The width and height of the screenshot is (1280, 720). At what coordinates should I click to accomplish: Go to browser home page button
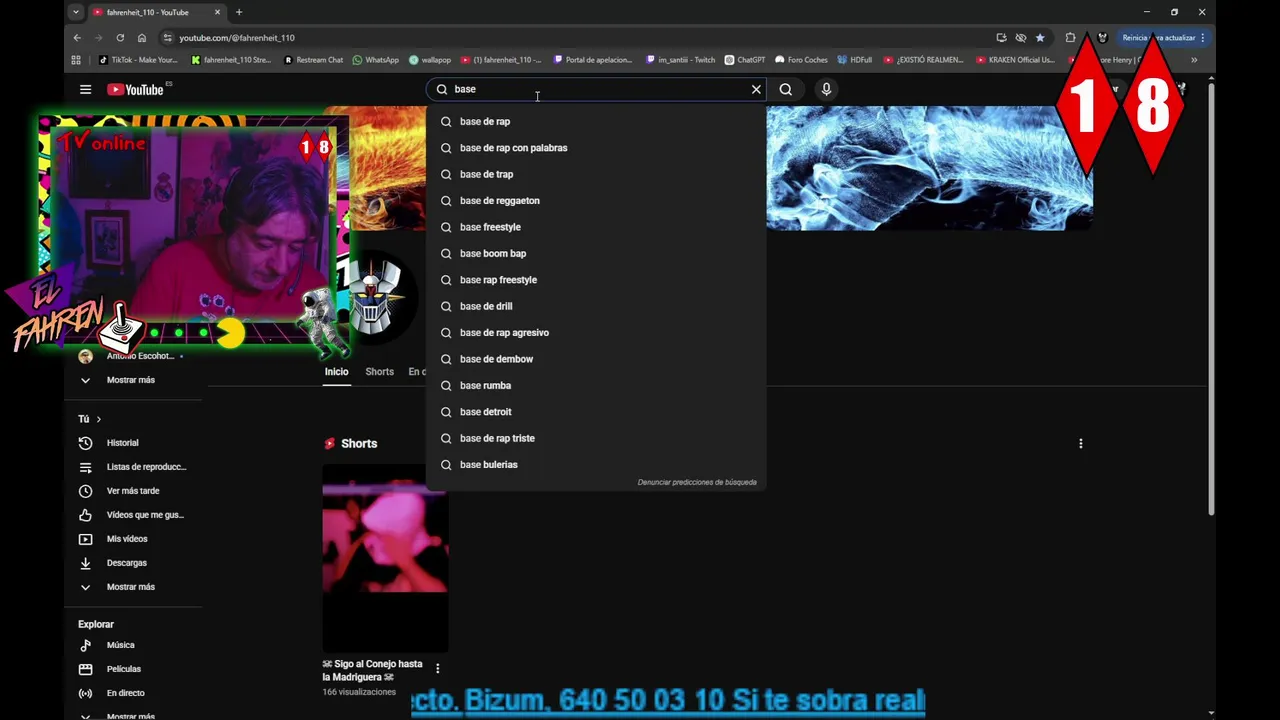(x=142, y=38)
